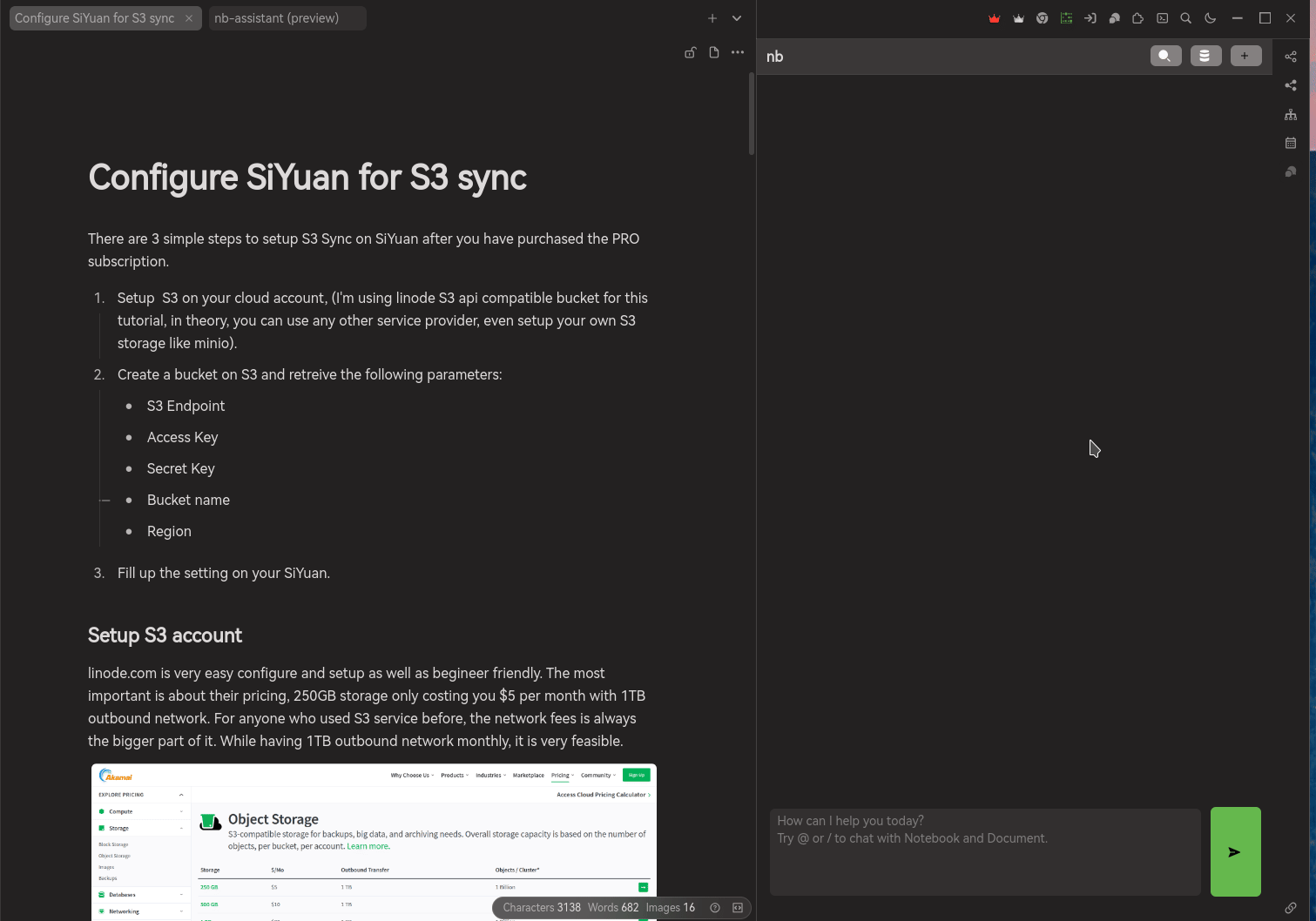Open search in the nb assistant panel
Viewport: 1316px width, 921px height.
point(1165,56)
